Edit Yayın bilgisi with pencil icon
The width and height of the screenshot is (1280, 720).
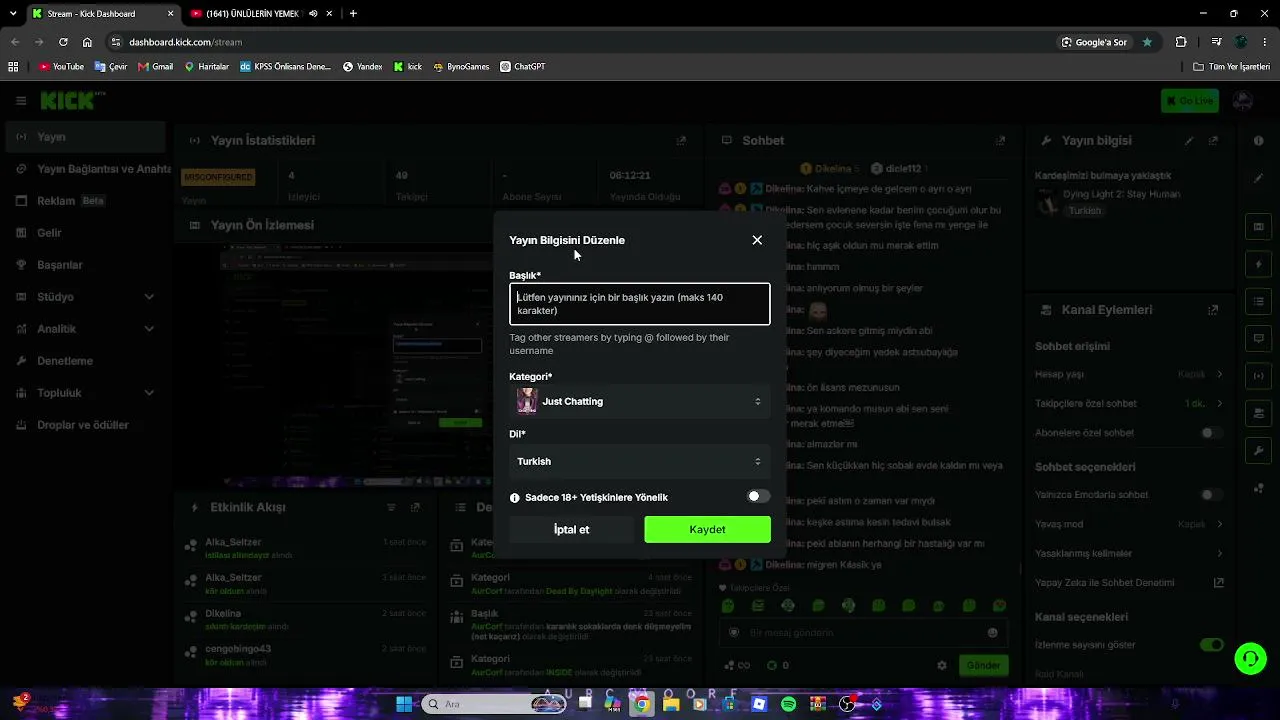coord(1189,141)
